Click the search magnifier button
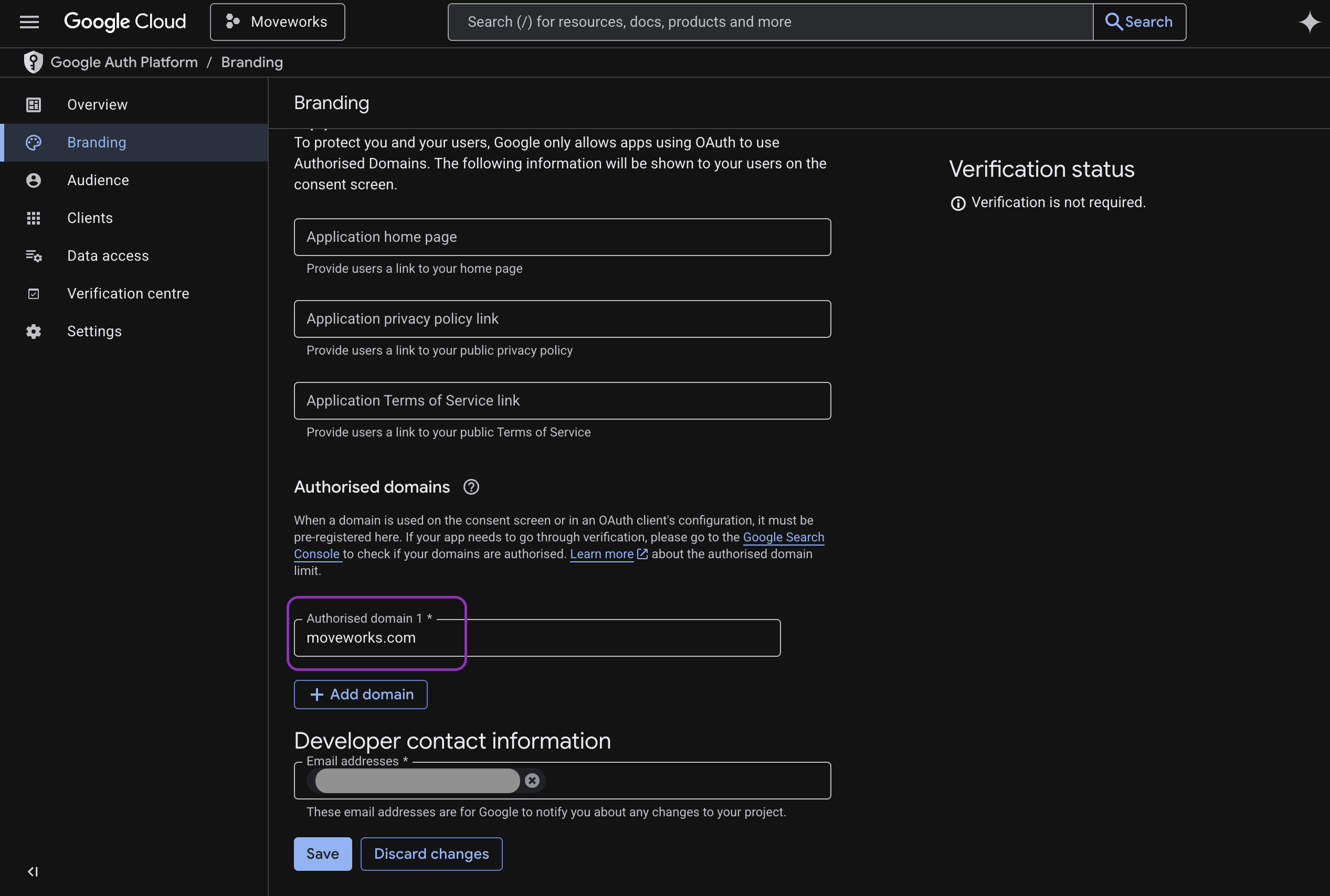 1138,22
